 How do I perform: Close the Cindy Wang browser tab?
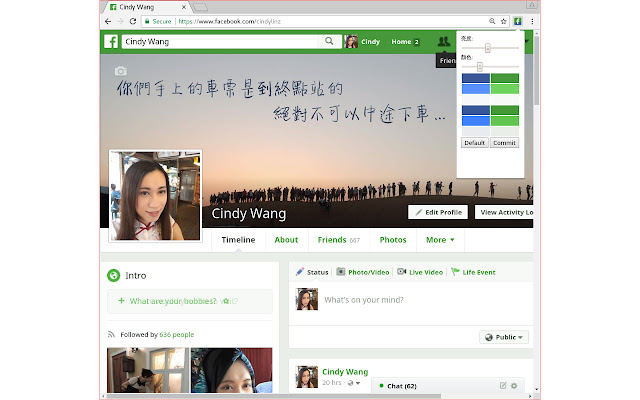(184, 7)
